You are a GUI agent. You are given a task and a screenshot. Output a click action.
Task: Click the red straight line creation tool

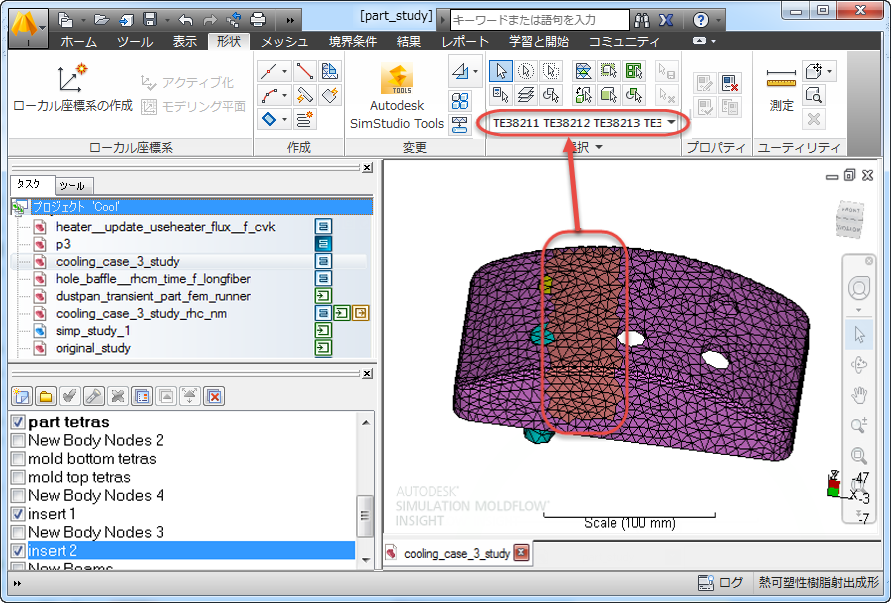[x=305, y=71]
